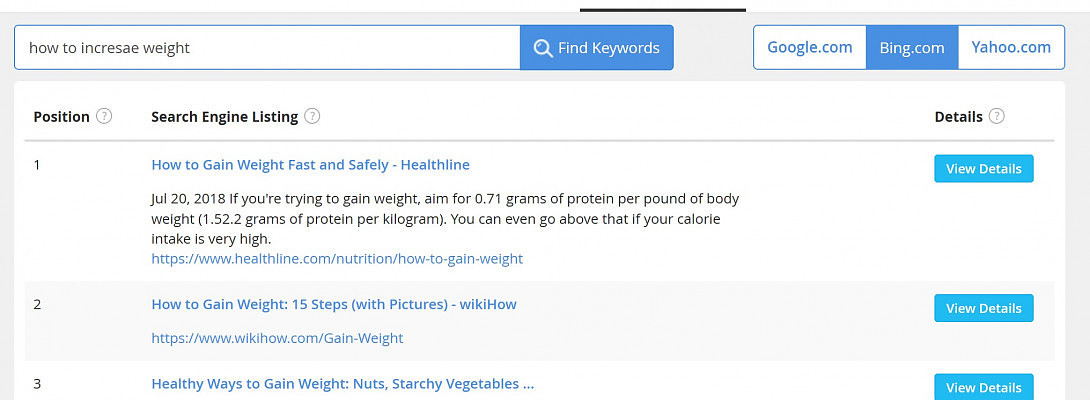Click into the keyword search input field
Screen dimensions: 1090x400
coord(267,47)
